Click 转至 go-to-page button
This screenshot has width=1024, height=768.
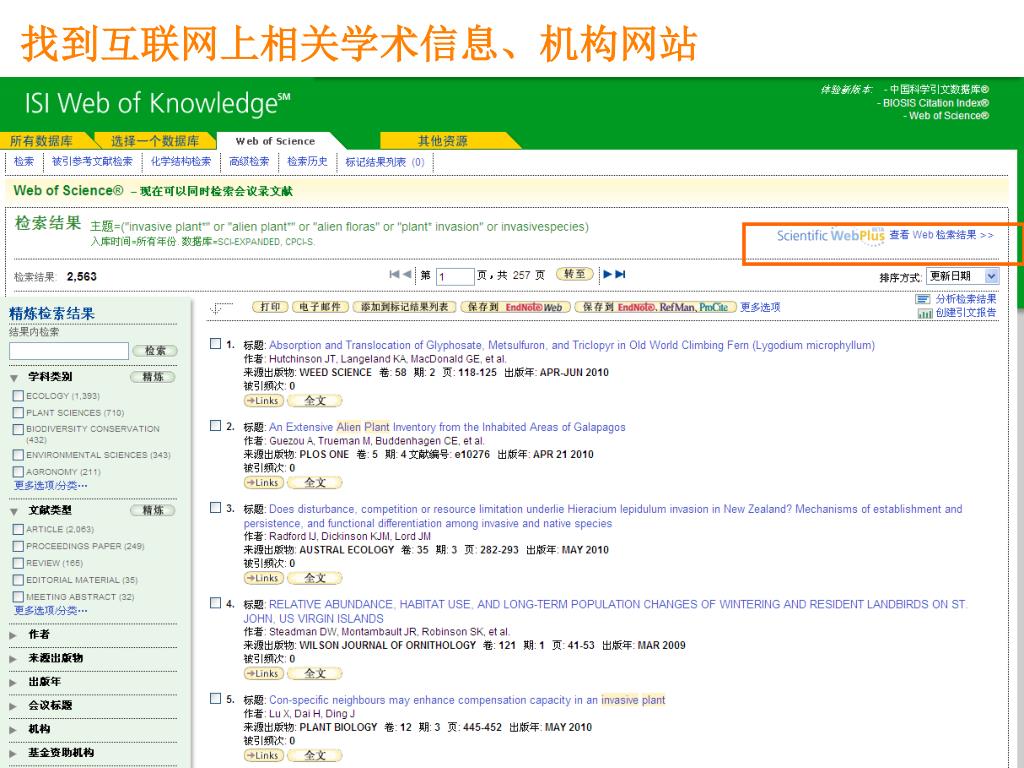(575, 274)
